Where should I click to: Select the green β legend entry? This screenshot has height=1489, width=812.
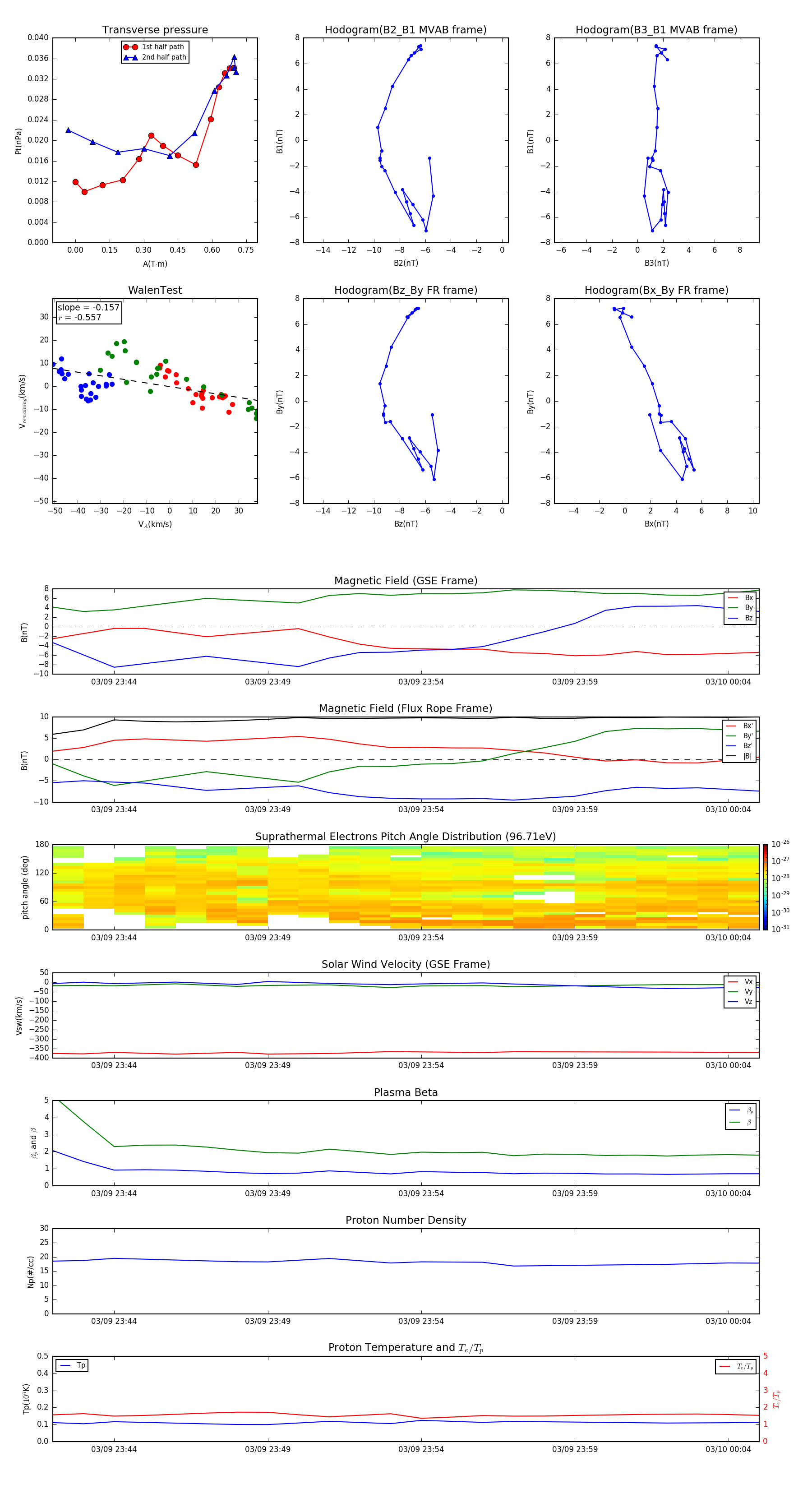click(x=742, y=1122)
